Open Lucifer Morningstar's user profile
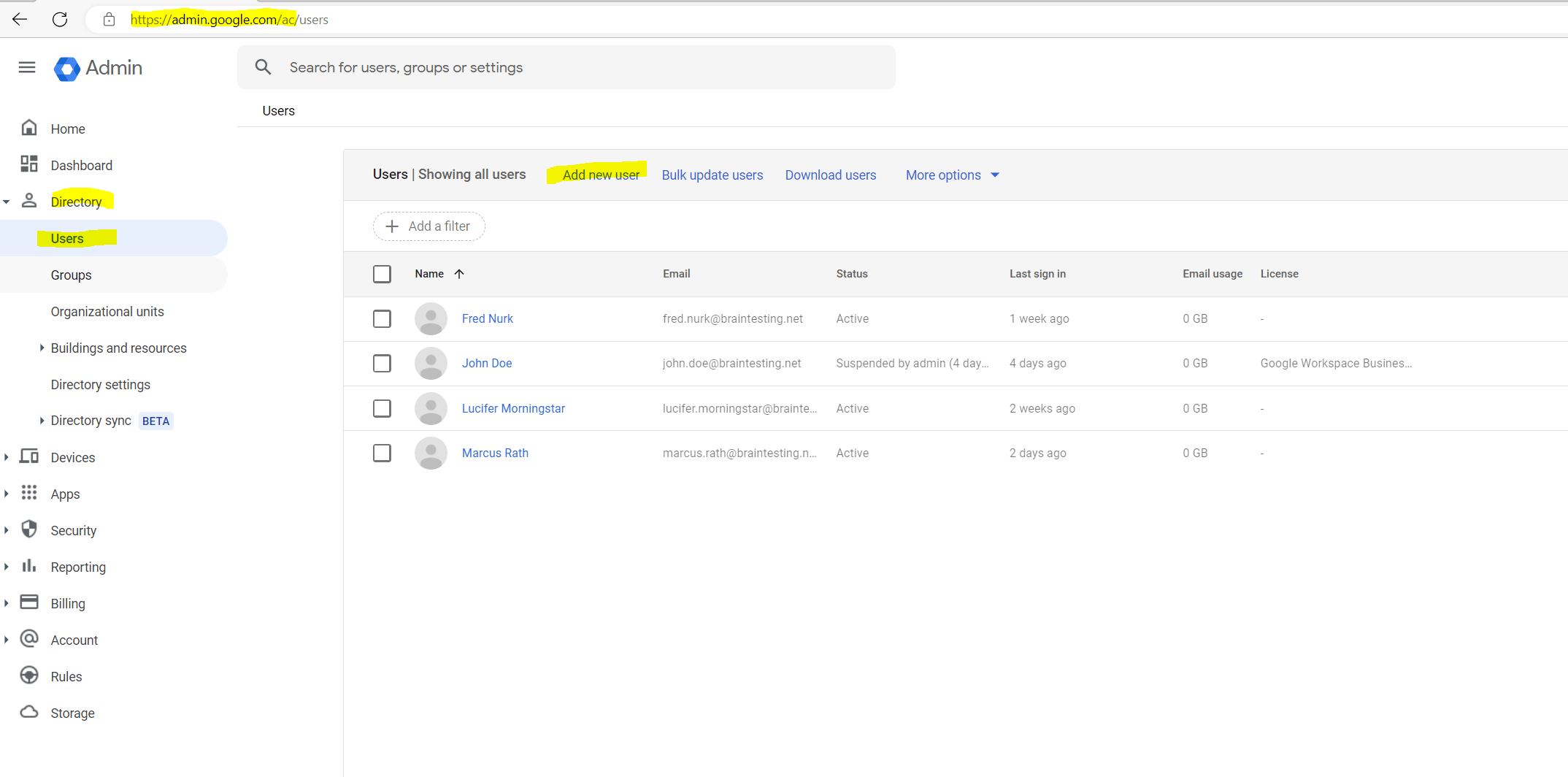 coord(513,408)
